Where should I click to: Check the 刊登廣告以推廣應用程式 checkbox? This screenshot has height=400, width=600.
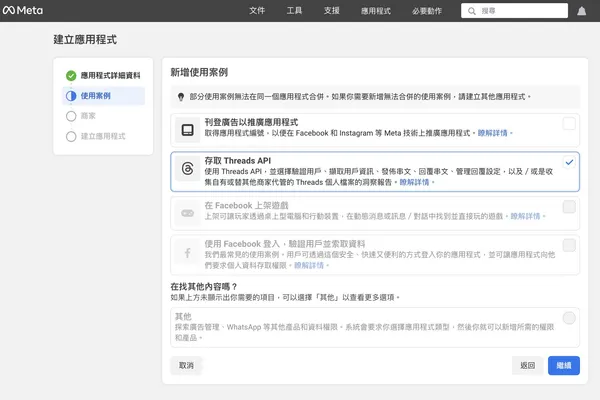569,124
